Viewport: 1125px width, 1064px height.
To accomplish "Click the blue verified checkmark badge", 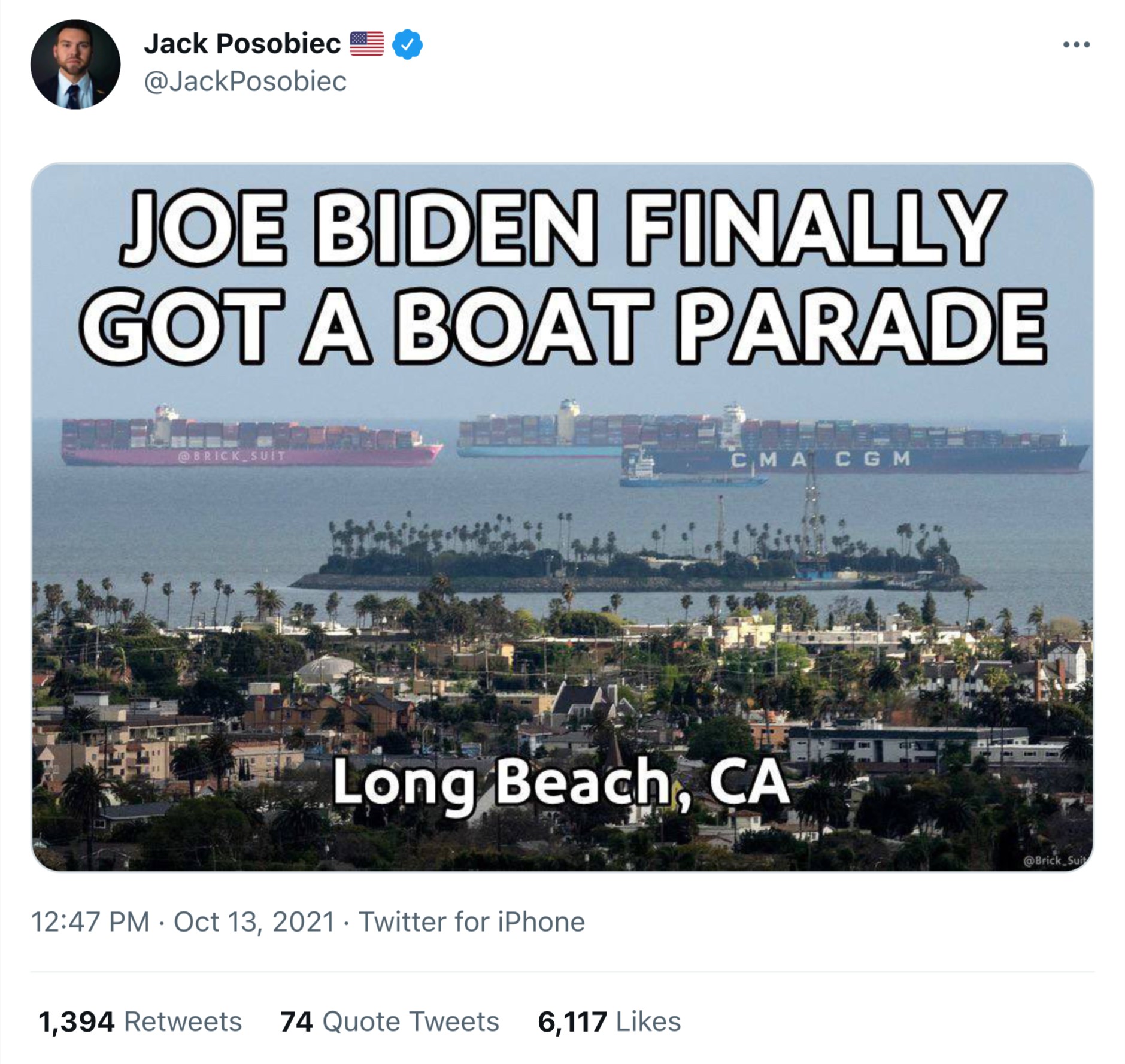I will pos(408,44).
